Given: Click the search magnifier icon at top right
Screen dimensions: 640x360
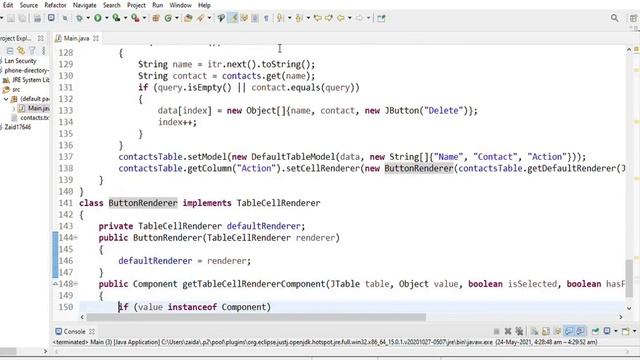Looking at the screenshot, I should coord(614,18).
